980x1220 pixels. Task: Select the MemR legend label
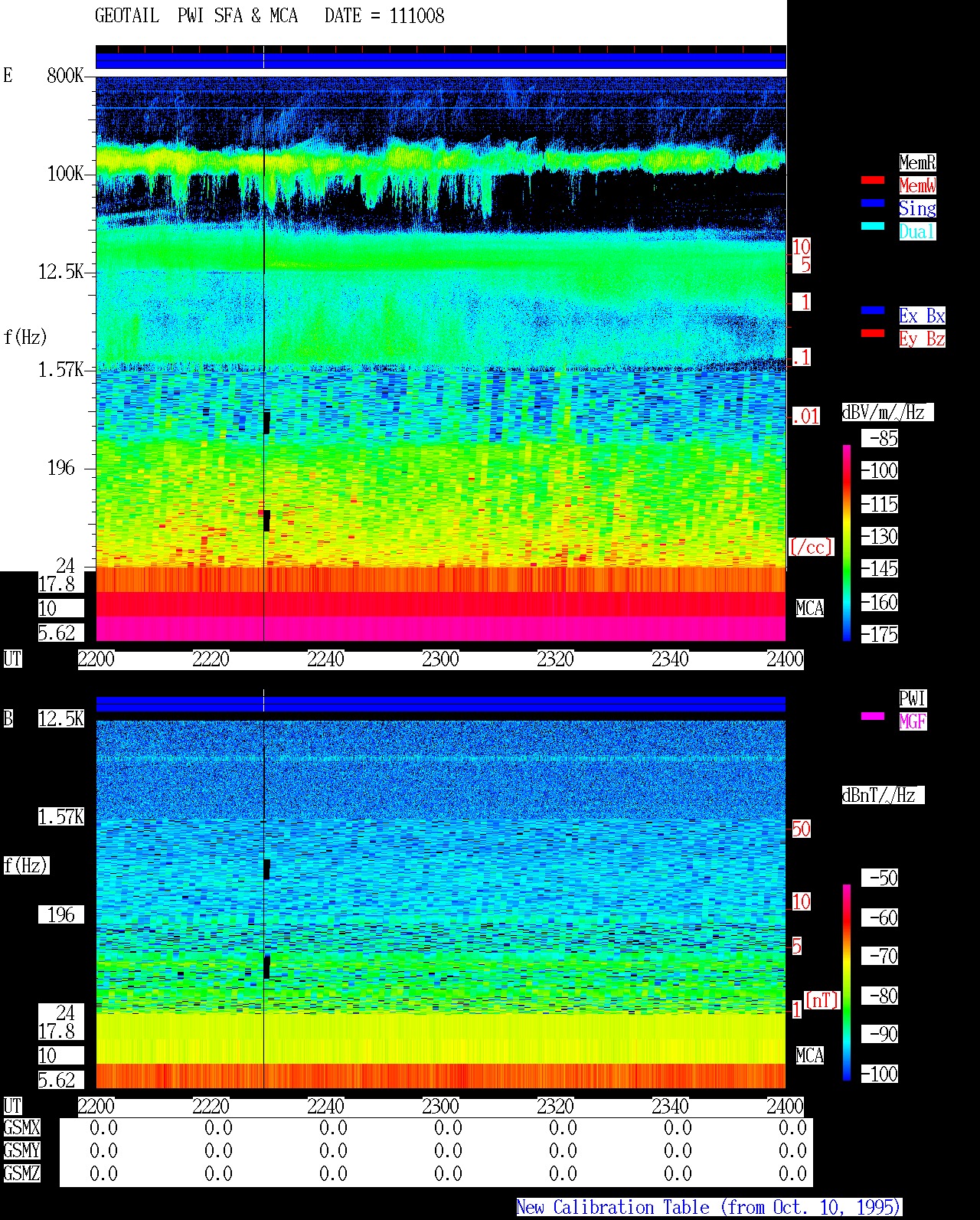917,162
